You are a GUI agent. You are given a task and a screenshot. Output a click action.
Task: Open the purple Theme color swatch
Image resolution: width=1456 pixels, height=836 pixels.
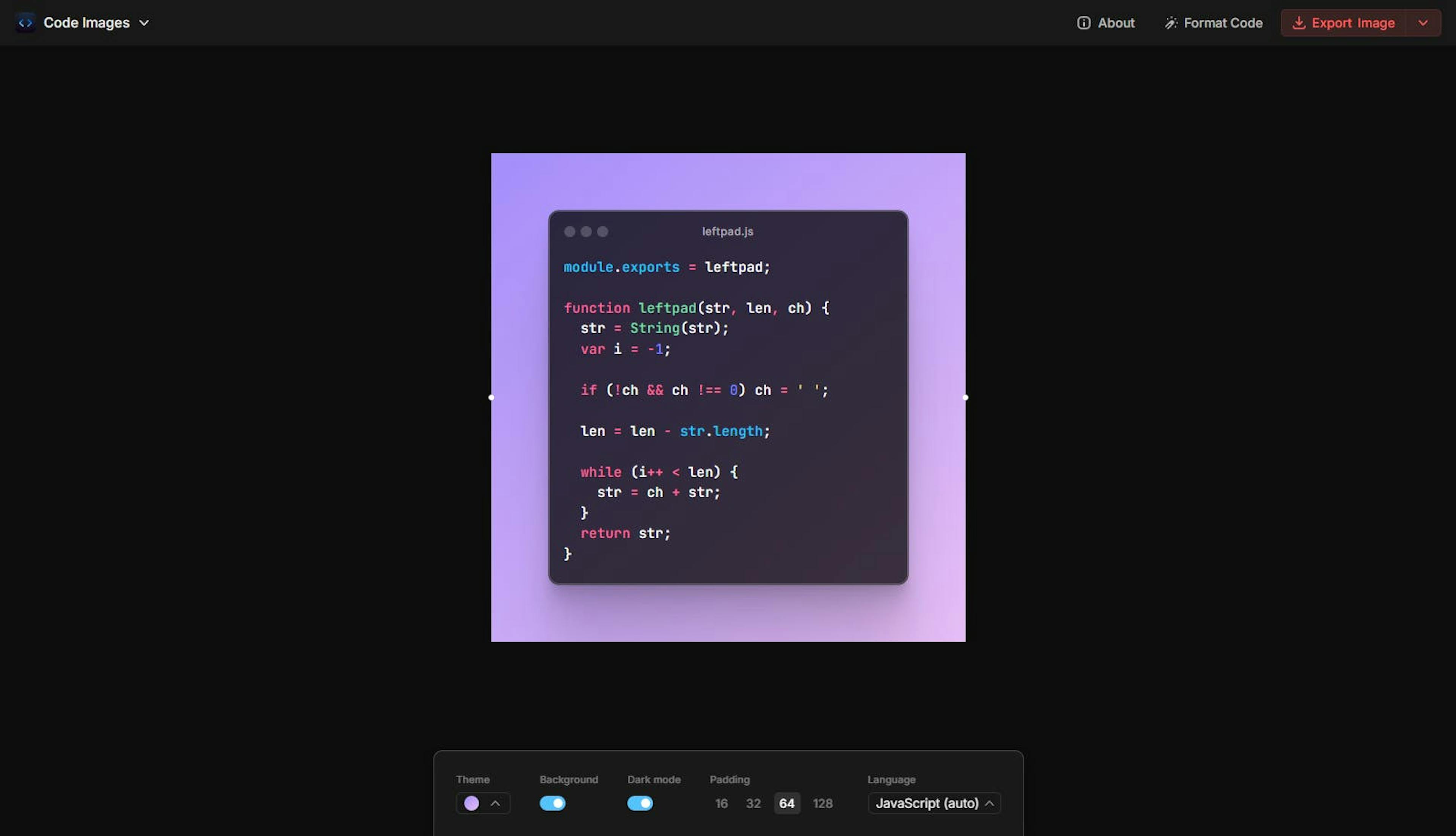point(472,803)
